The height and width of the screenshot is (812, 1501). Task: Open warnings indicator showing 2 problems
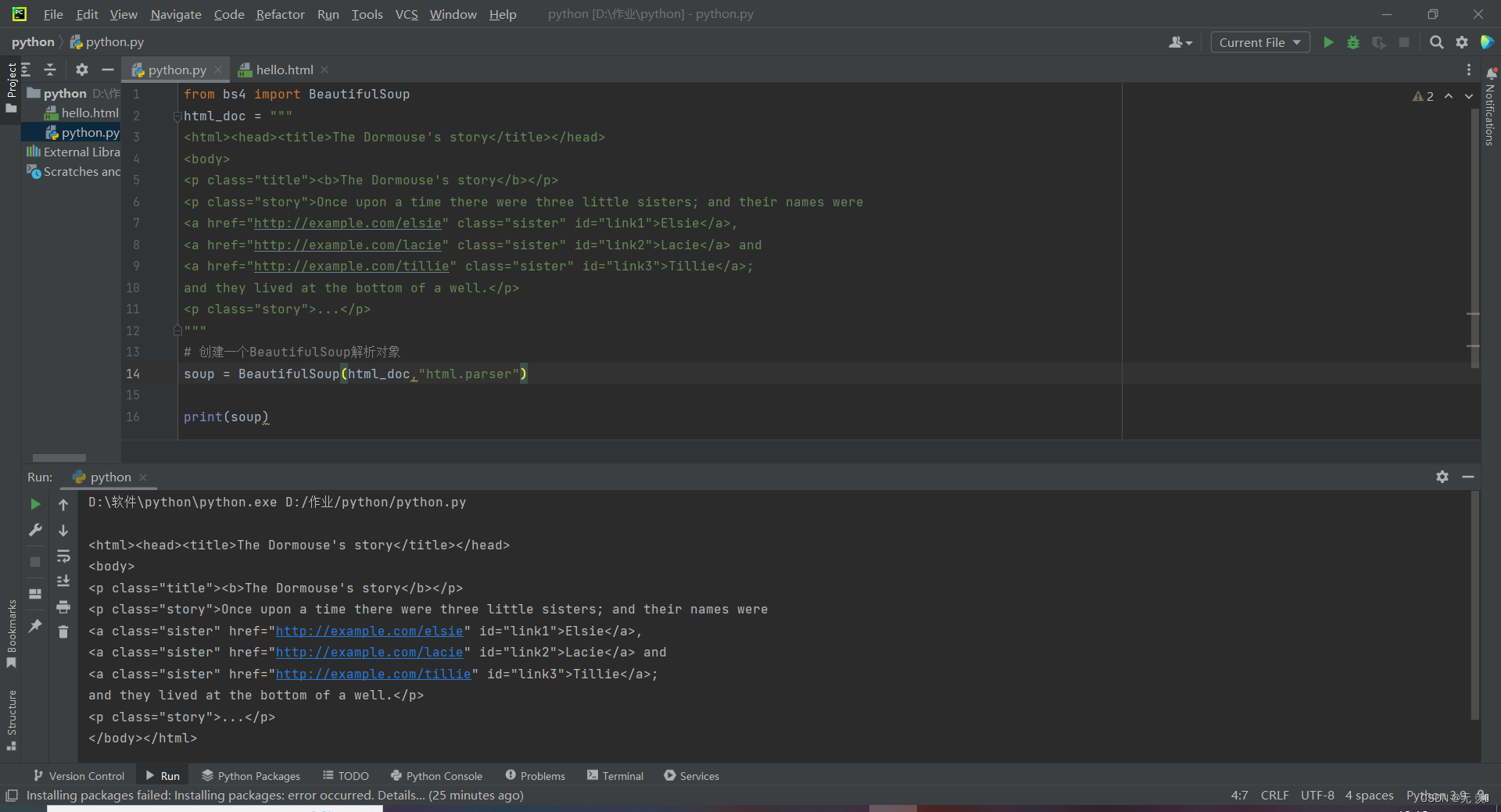tap(1423, 96)
